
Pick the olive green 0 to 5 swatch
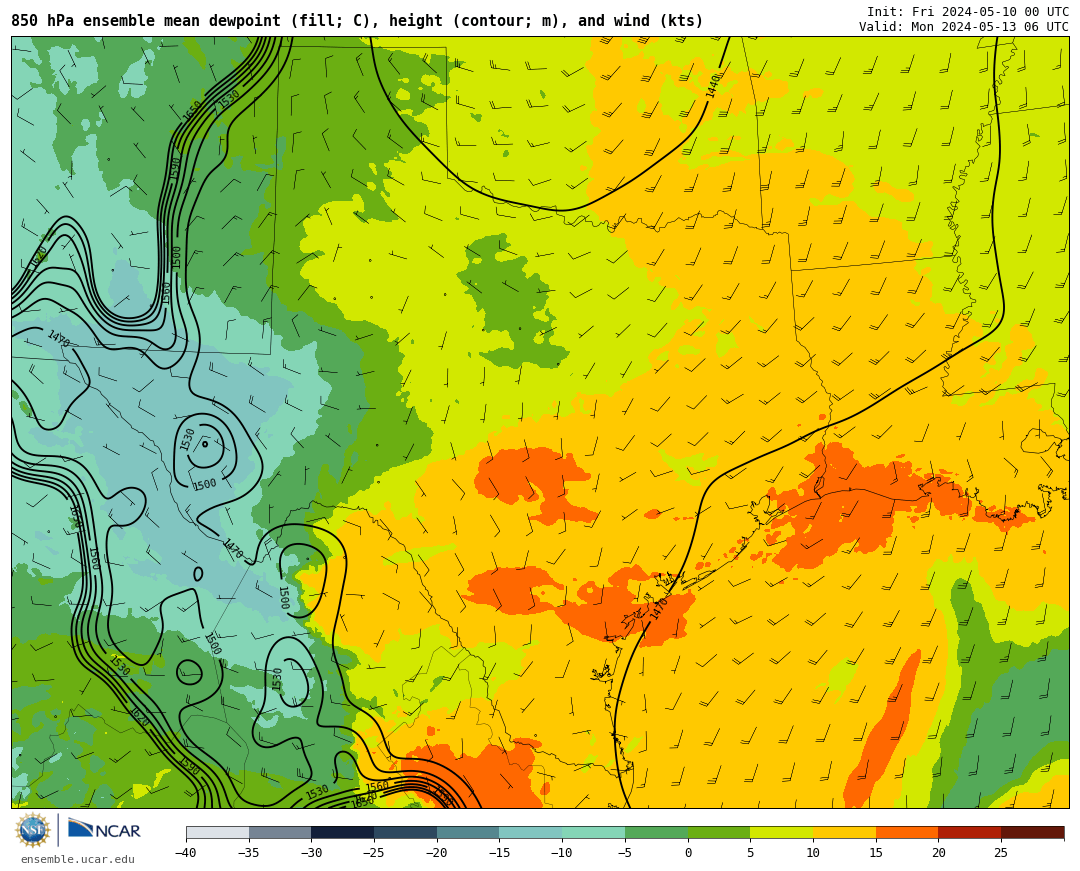(719, 832)
